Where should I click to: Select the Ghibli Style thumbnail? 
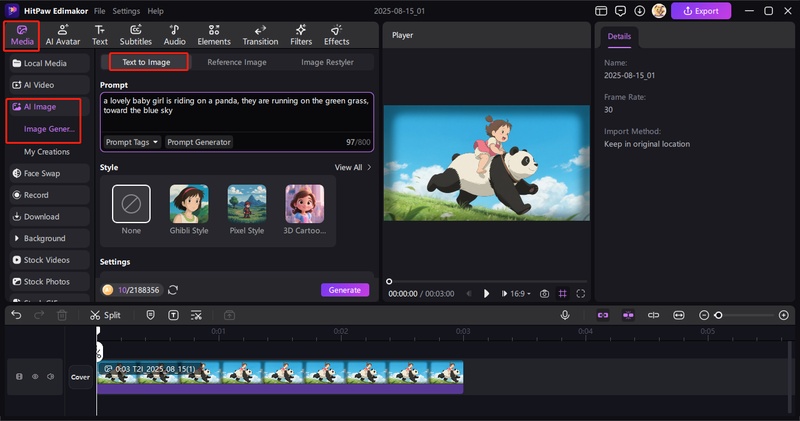click(x=189, y=204)
